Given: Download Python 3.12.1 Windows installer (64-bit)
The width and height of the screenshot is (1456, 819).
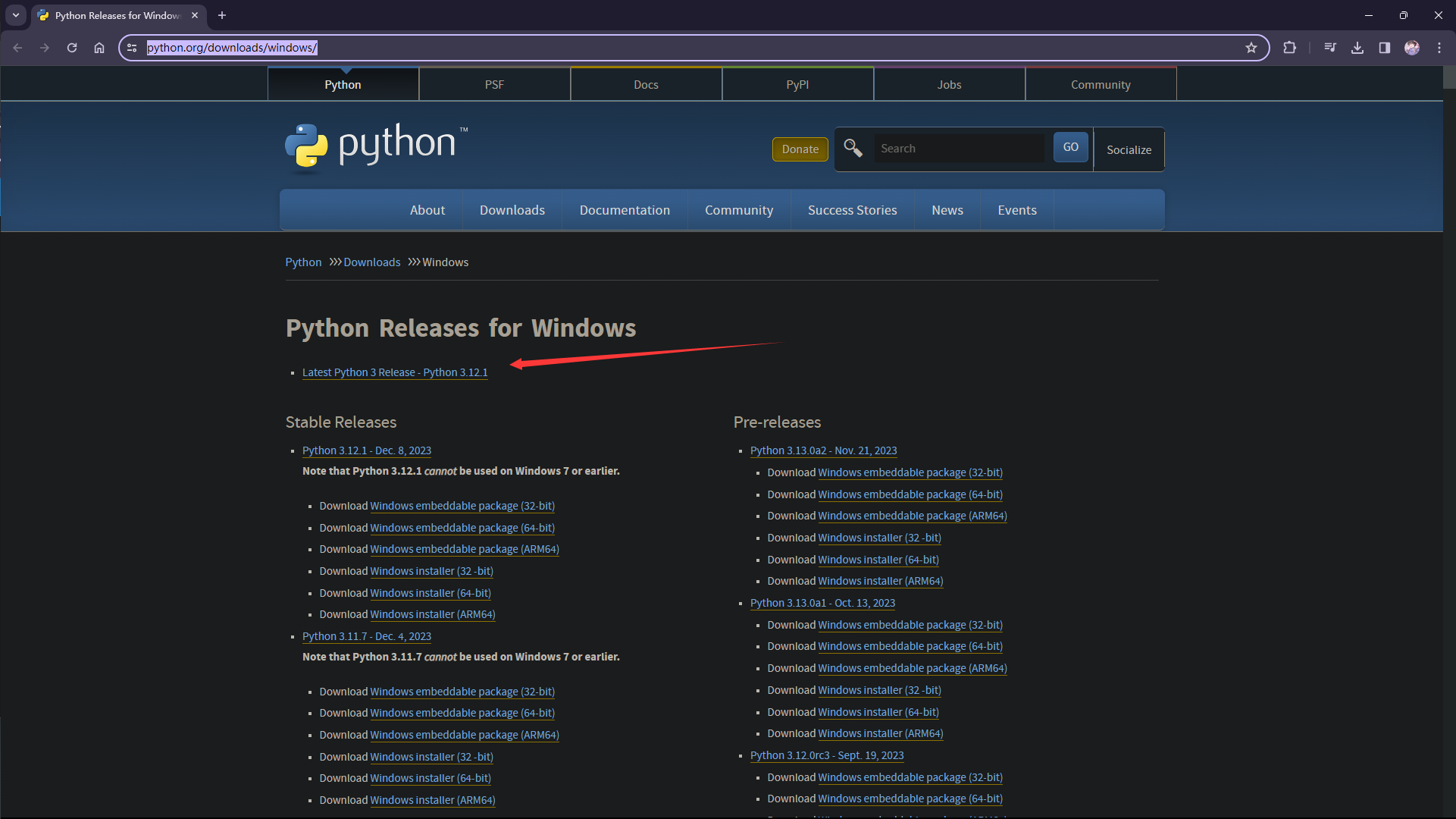Looking at the screenshot, I should [x=430, y=593].
